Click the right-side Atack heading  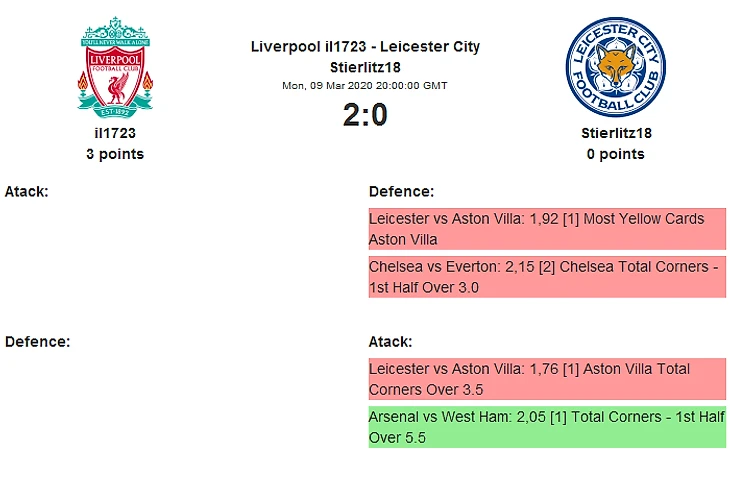click(x=390, y=342)
